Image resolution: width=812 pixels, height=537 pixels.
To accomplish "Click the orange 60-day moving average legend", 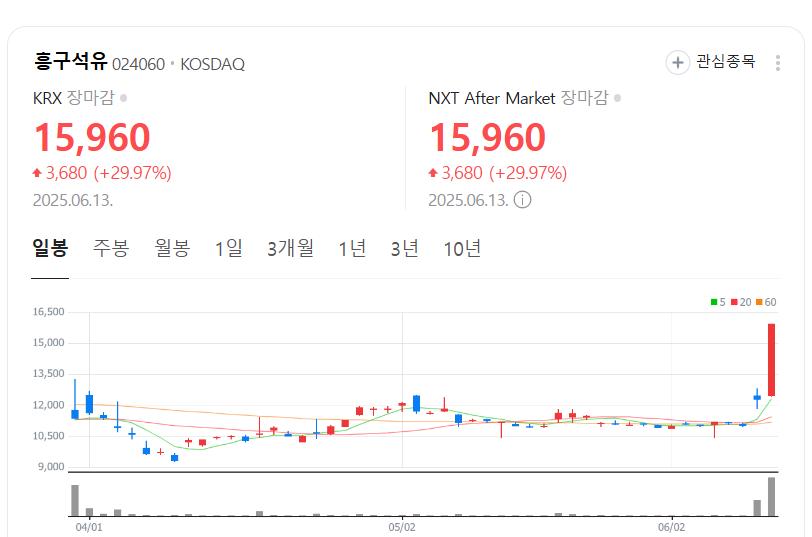I will (x=766, y=302).
